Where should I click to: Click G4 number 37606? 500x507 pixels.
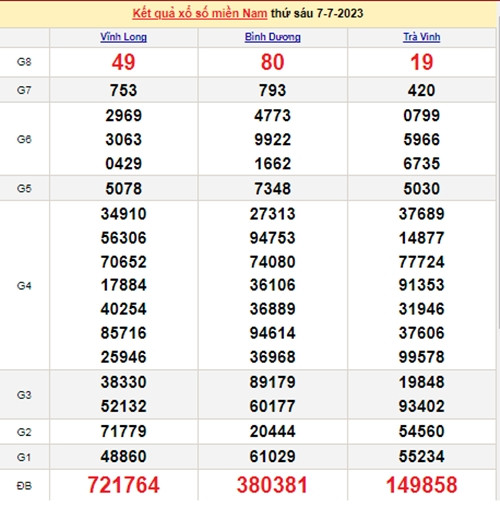click(x=422, y=333)
